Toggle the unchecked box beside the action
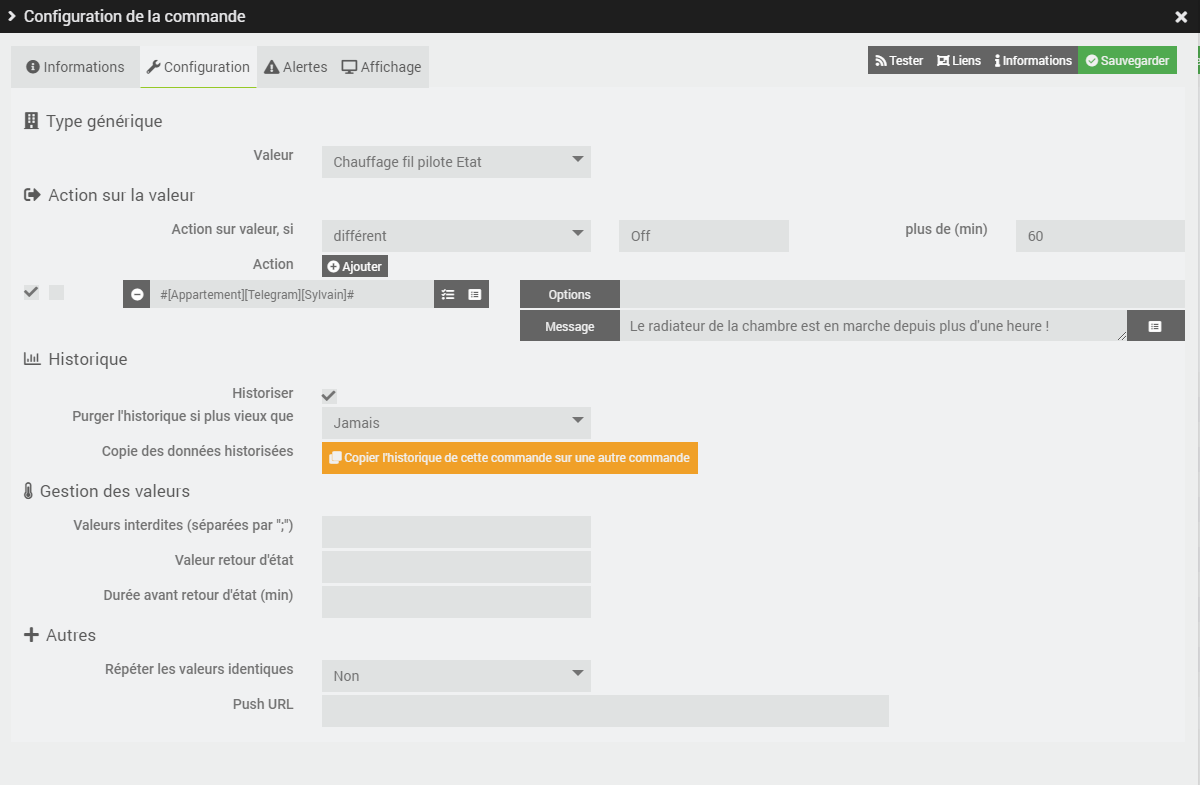1200x785 pixels. click(56, 292)
